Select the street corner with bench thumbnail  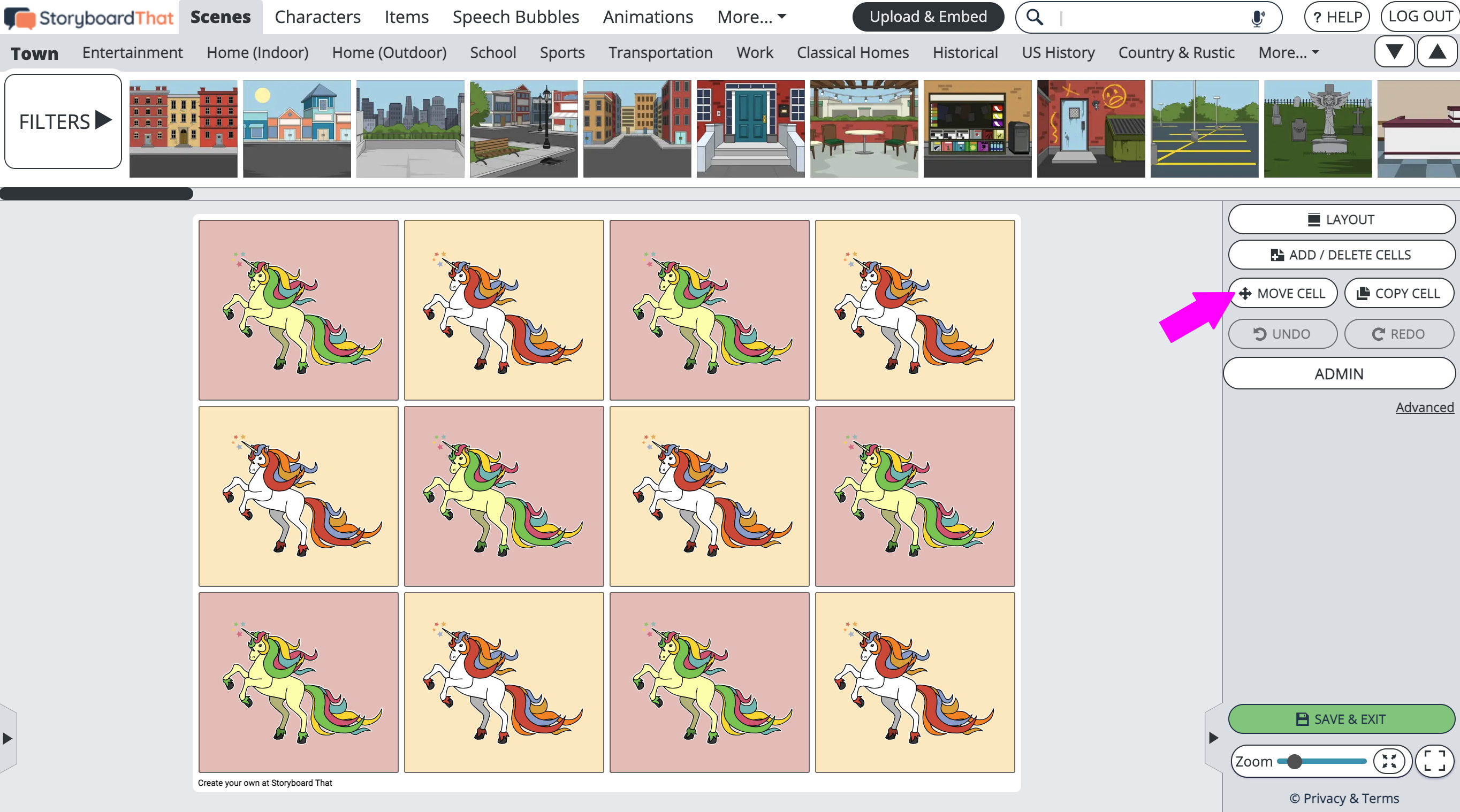[x=524, y=128]
